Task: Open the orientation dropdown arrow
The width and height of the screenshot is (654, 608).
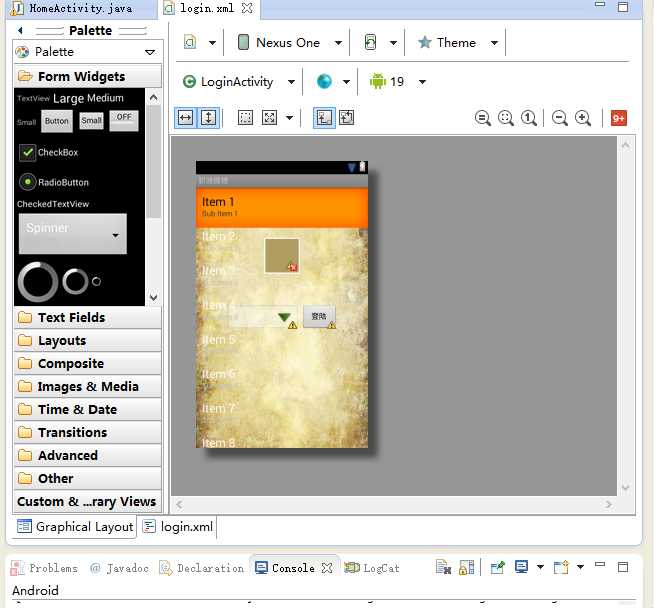Action: coord(393,43)
